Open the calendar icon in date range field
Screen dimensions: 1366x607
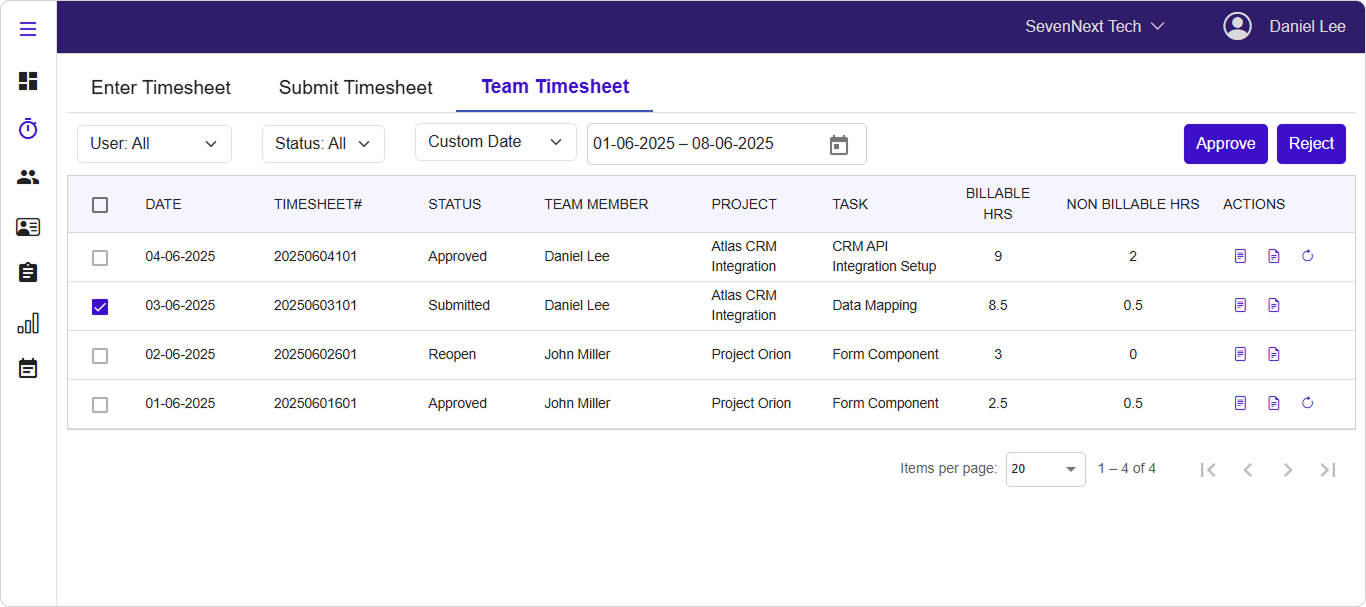pos(838,145)
